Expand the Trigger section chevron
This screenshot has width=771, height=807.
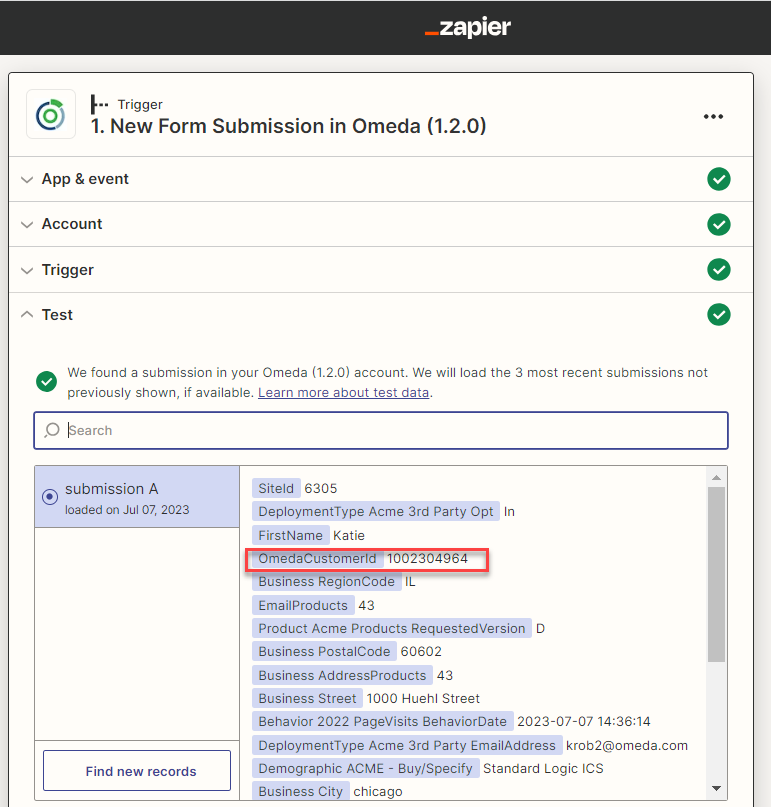[27, 270]
